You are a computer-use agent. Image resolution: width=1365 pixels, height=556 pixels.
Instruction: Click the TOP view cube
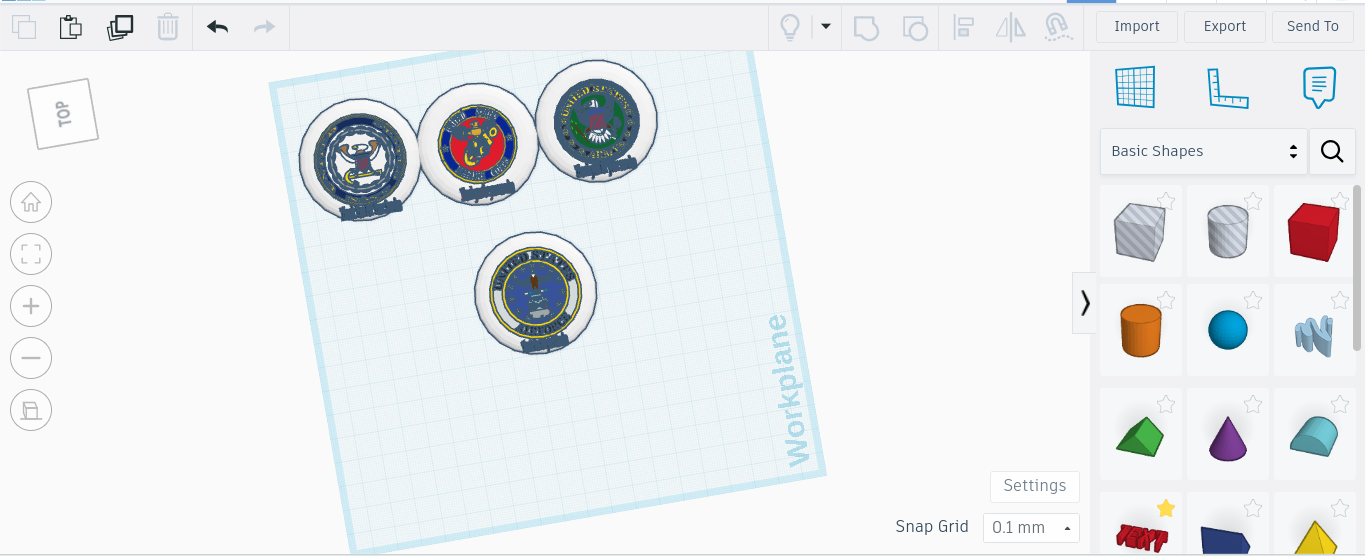coord(64,114)
